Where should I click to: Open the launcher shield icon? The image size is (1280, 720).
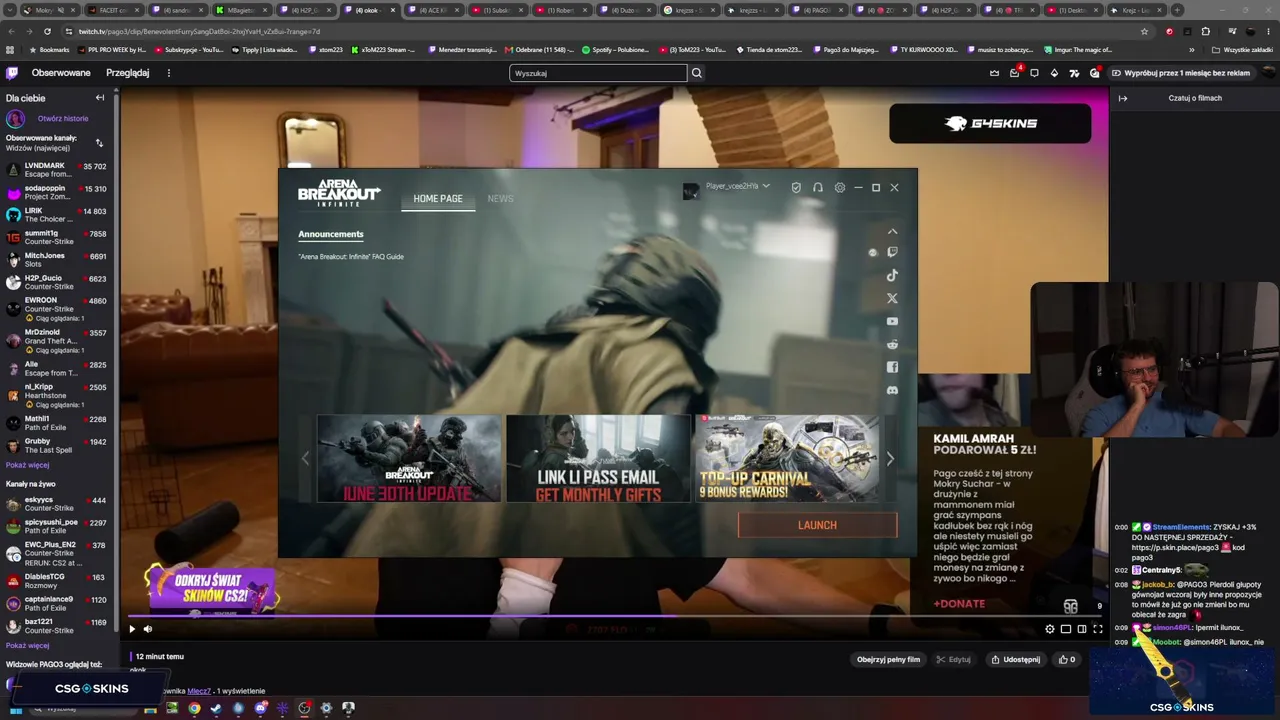pos(796,187)
